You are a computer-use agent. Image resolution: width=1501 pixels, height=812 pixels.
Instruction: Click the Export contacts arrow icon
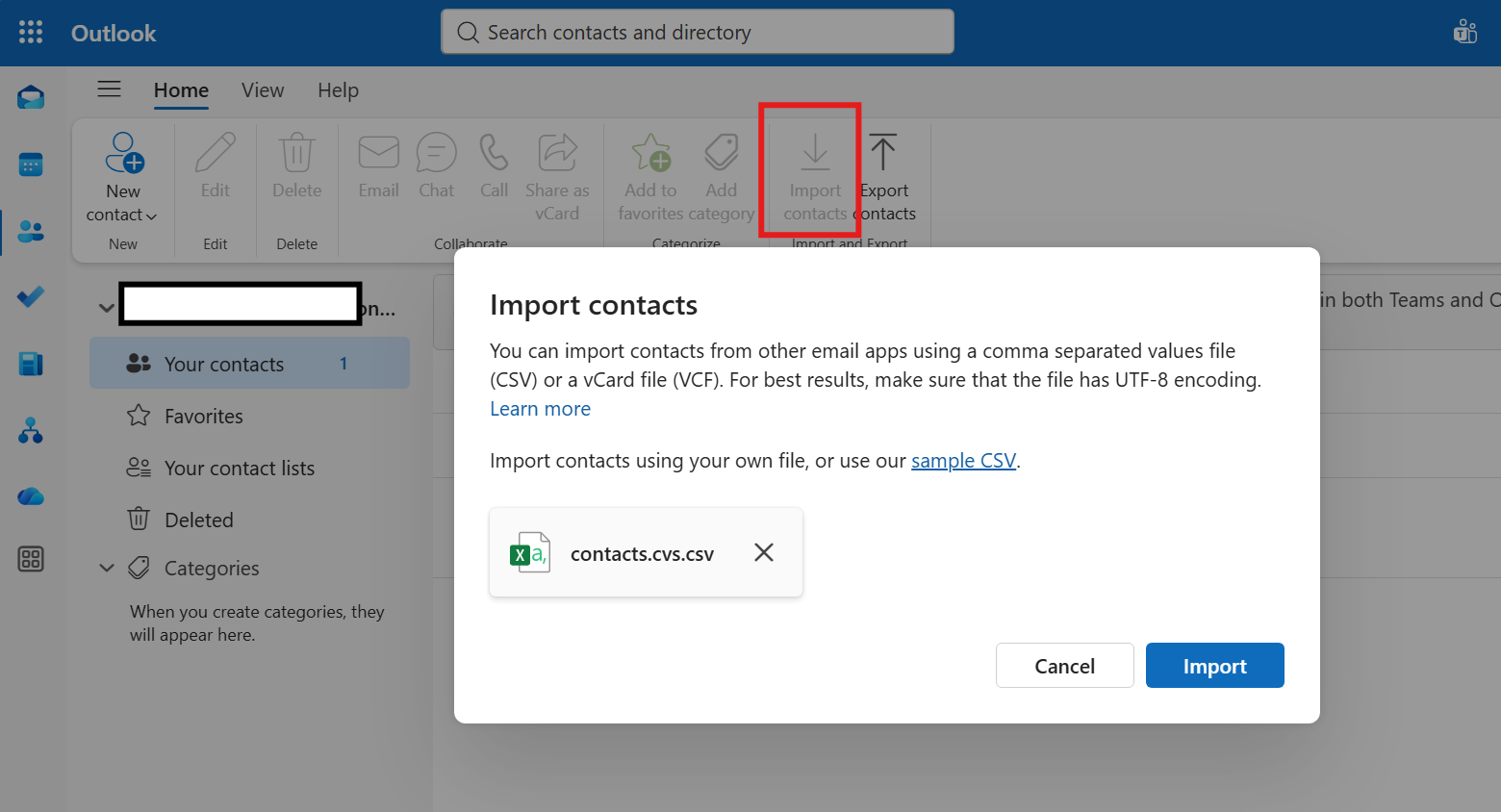(x=883, y=153)
